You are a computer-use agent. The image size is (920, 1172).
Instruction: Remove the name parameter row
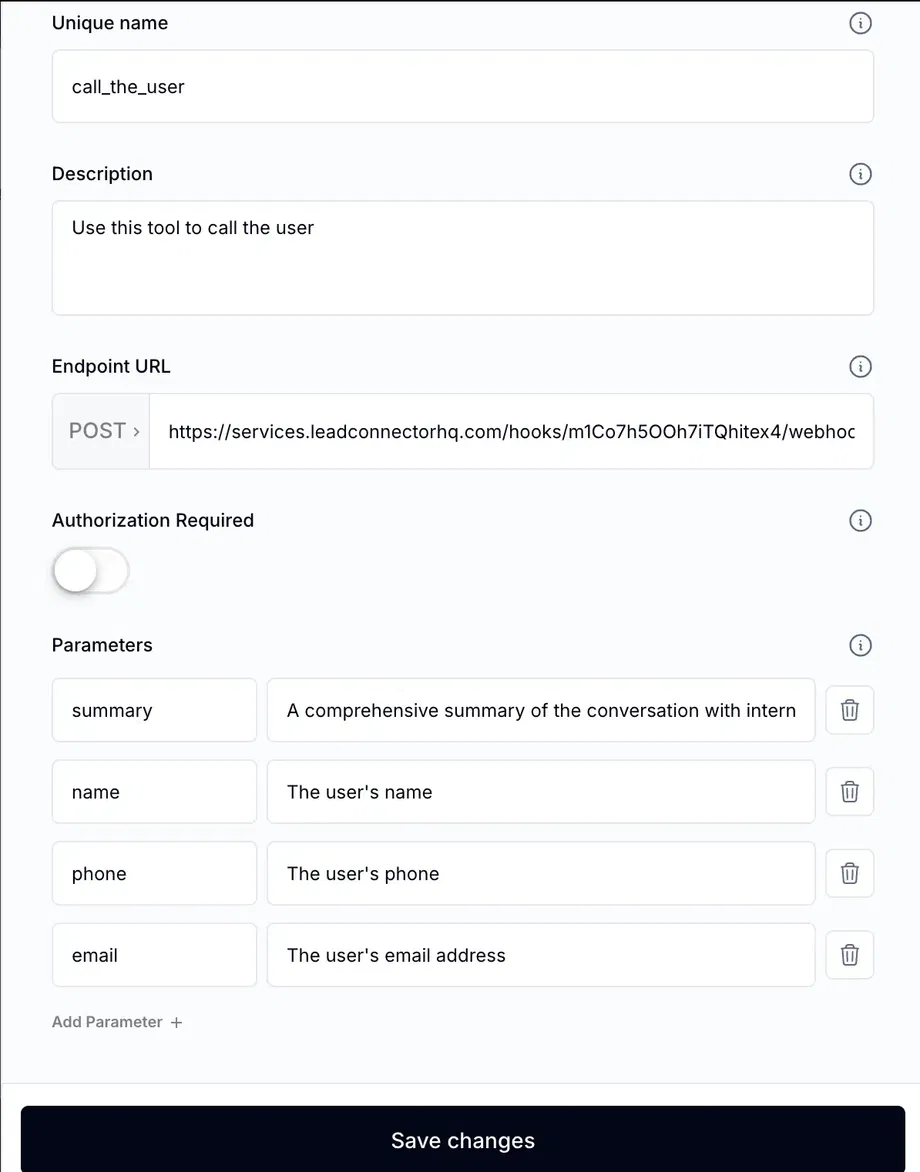[849, 792]
